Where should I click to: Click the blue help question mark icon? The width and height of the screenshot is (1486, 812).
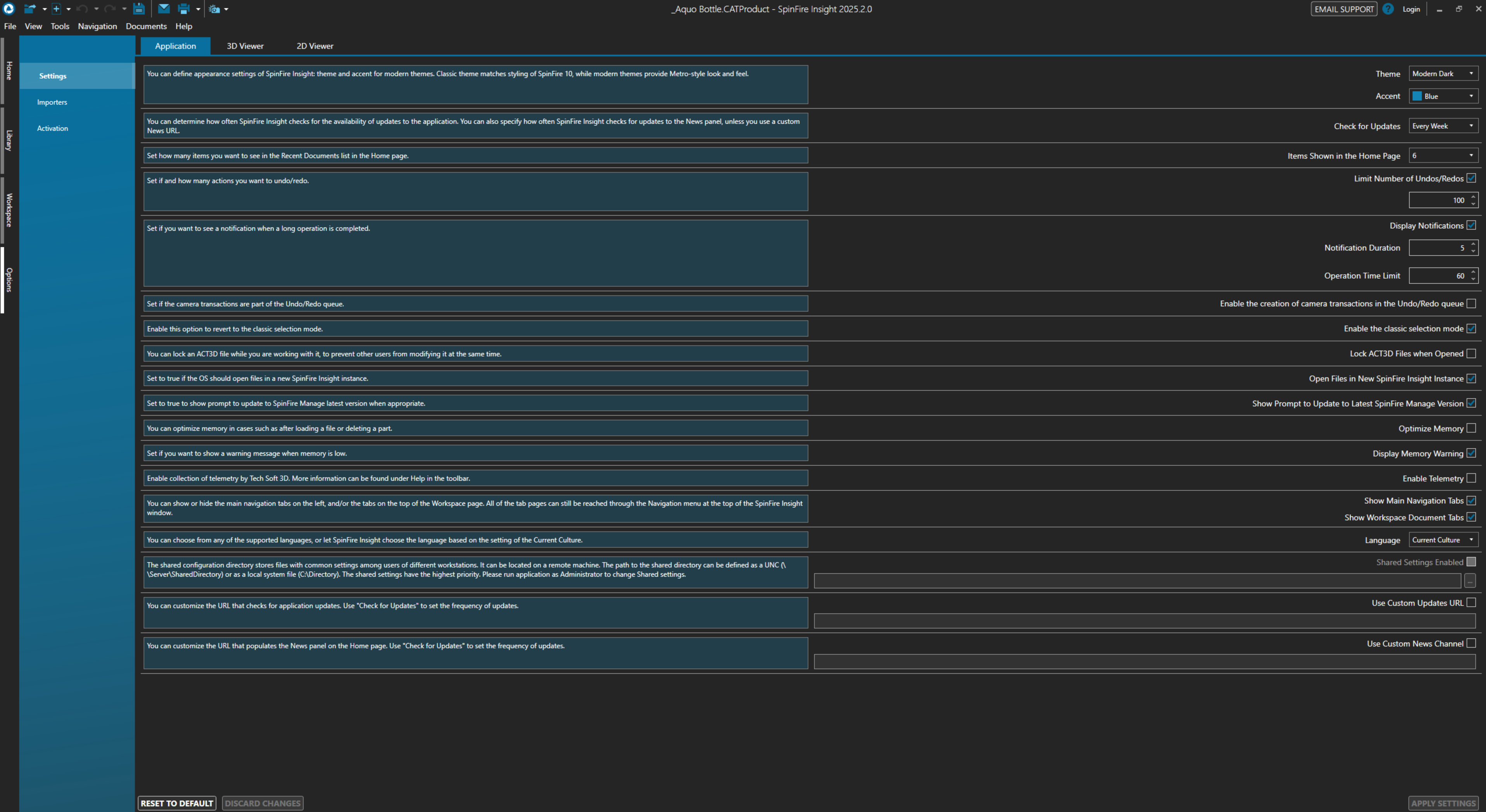(1388, 9)
